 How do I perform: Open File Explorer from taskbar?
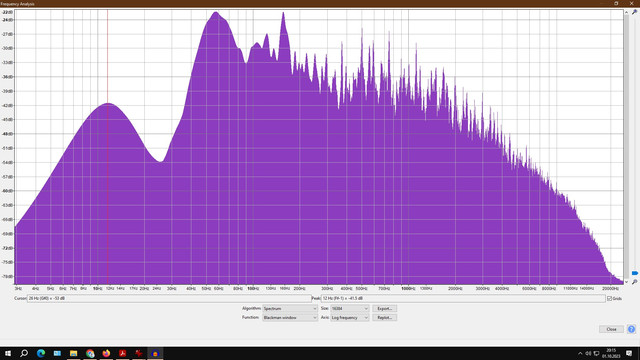point(73,353)
